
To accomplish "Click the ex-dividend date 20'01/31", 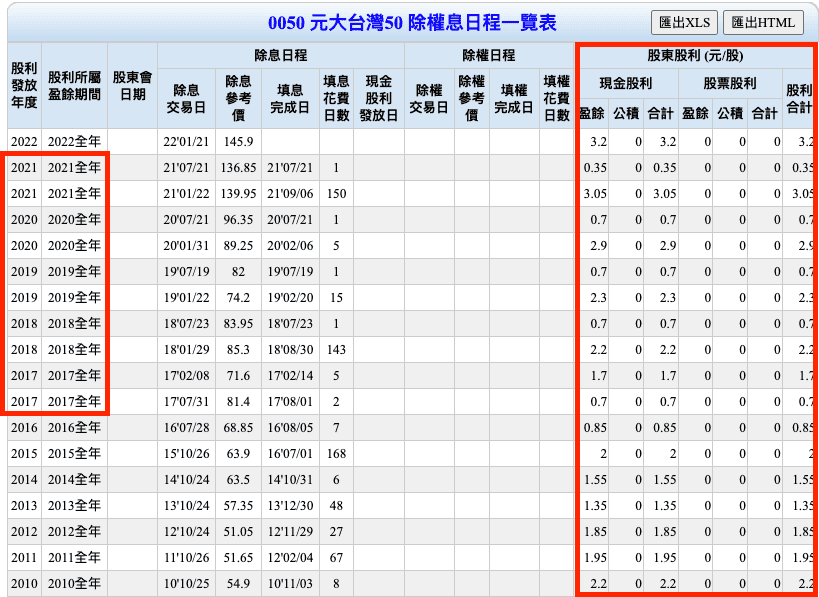I will (186, 245).
